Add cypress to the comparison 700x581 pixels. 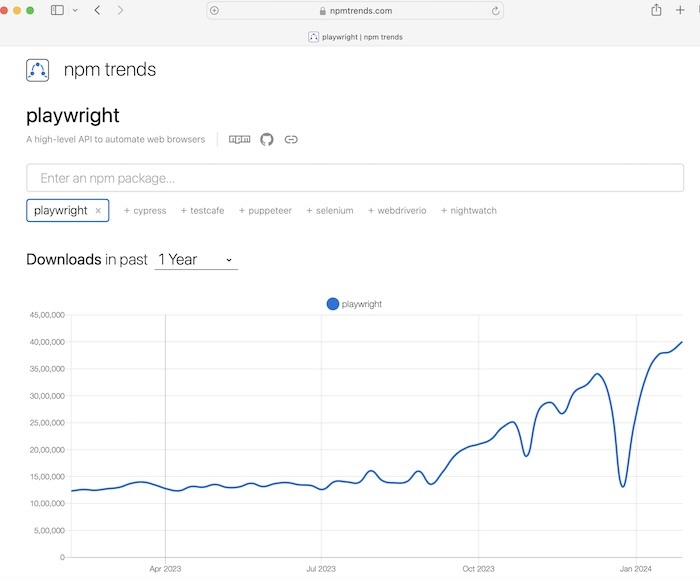(x=144, y=211)
